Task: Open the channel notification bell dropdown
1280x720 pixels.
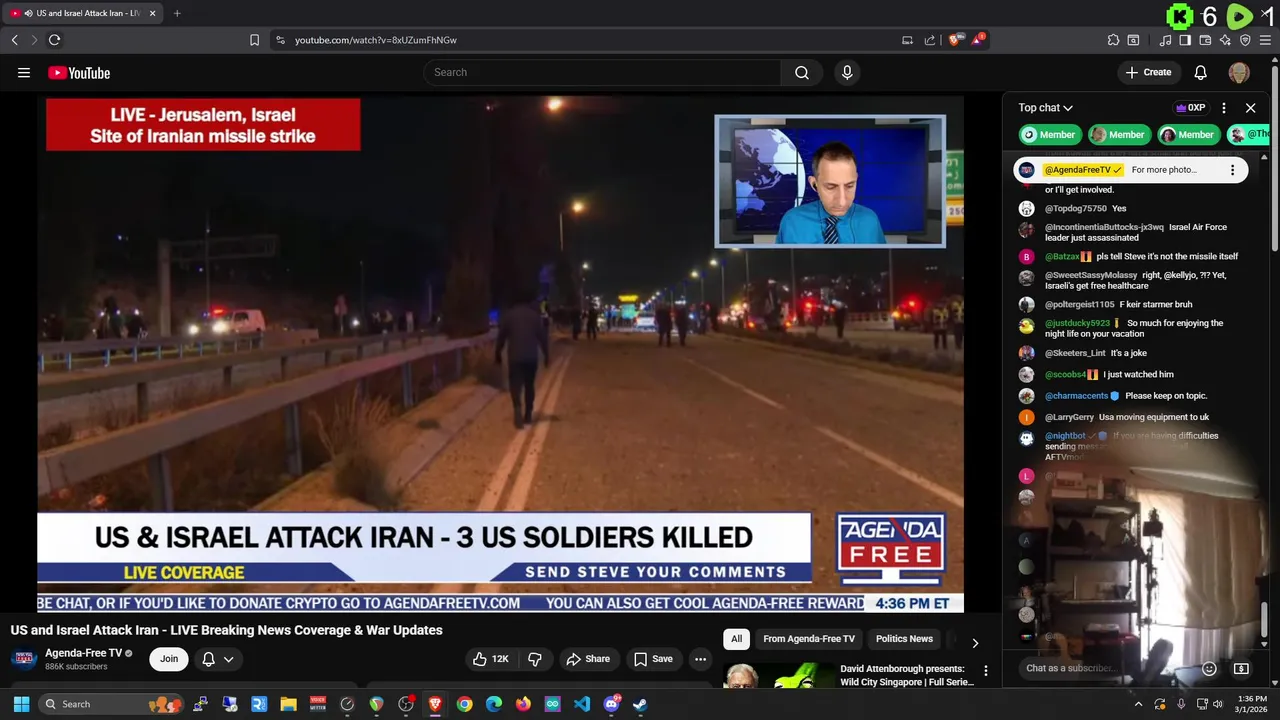Action: pyautogui.click(x=218, y=659)
